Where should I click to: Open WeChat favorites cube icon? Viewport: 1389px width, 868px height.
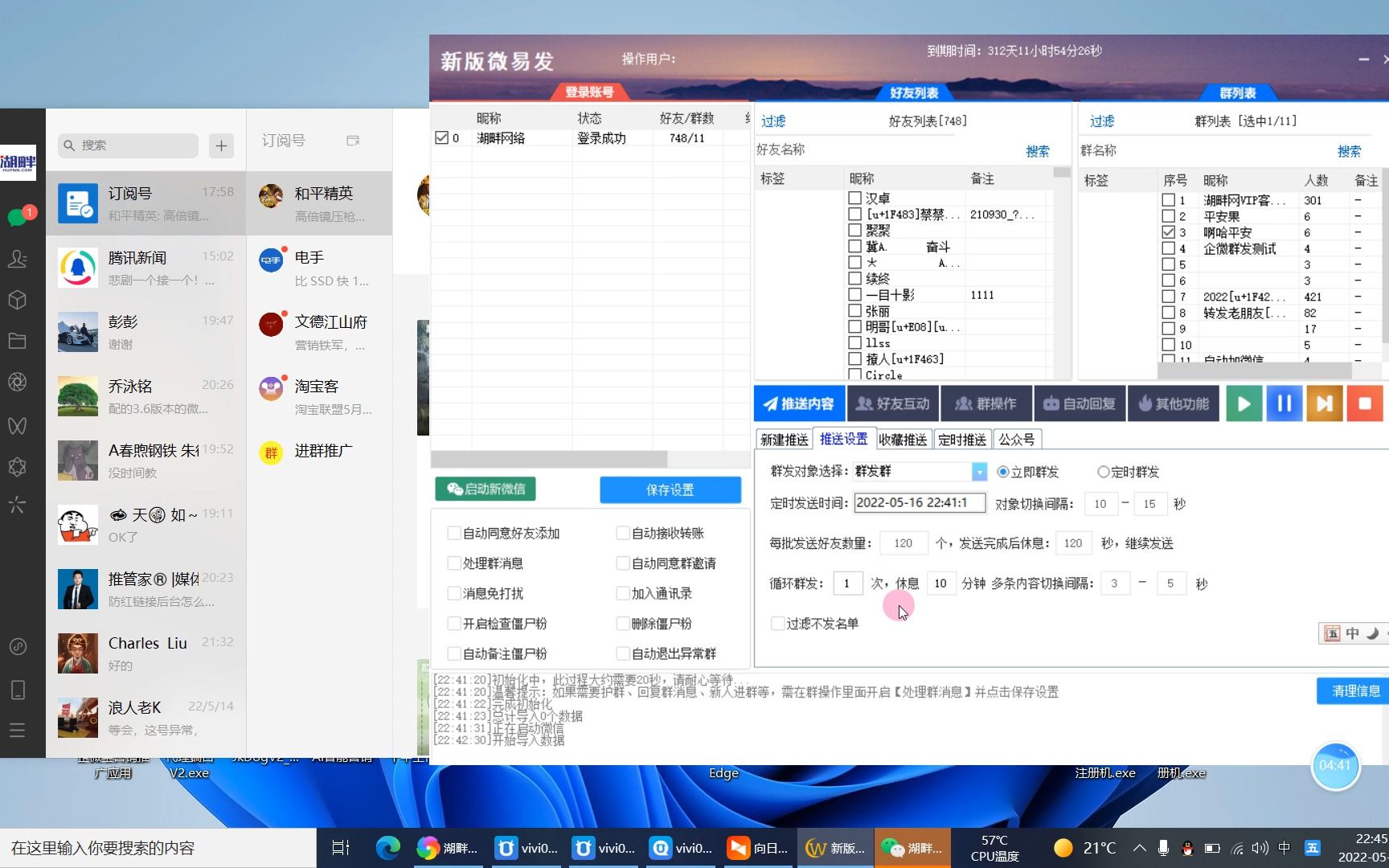point(18,301)
